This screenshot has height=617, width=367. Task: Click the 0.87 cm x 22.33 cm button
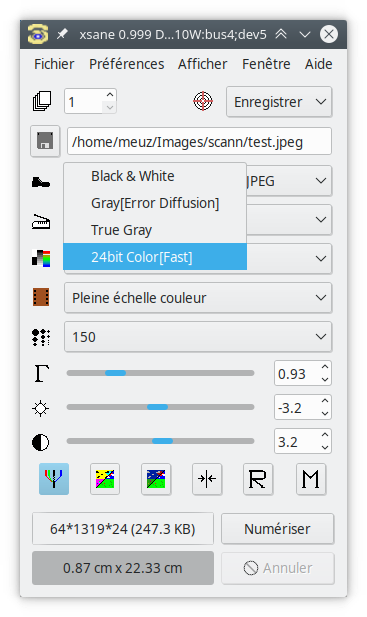click(123, 568)
